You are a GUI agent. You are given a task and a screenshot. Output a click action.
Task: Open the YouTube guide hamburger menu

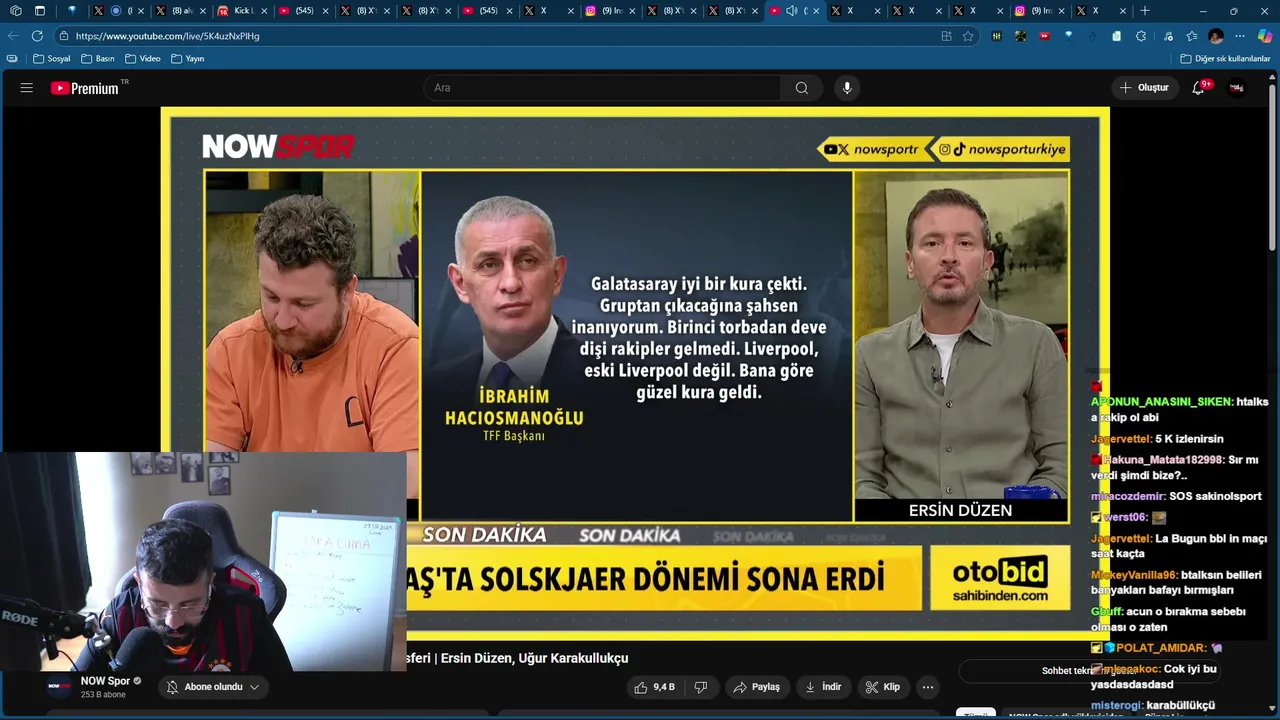[27, 88]
